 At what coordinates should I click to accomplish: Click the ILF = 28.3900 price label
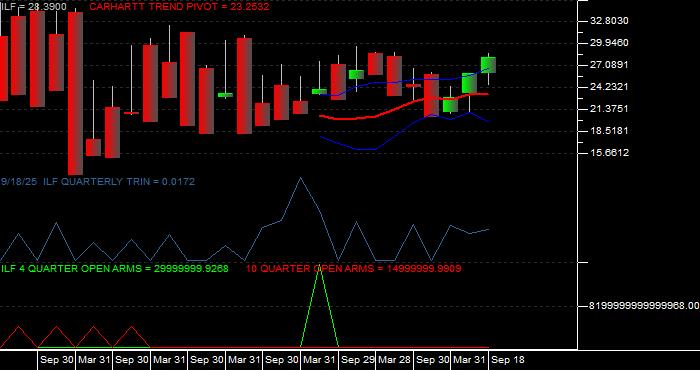point(33,7)
